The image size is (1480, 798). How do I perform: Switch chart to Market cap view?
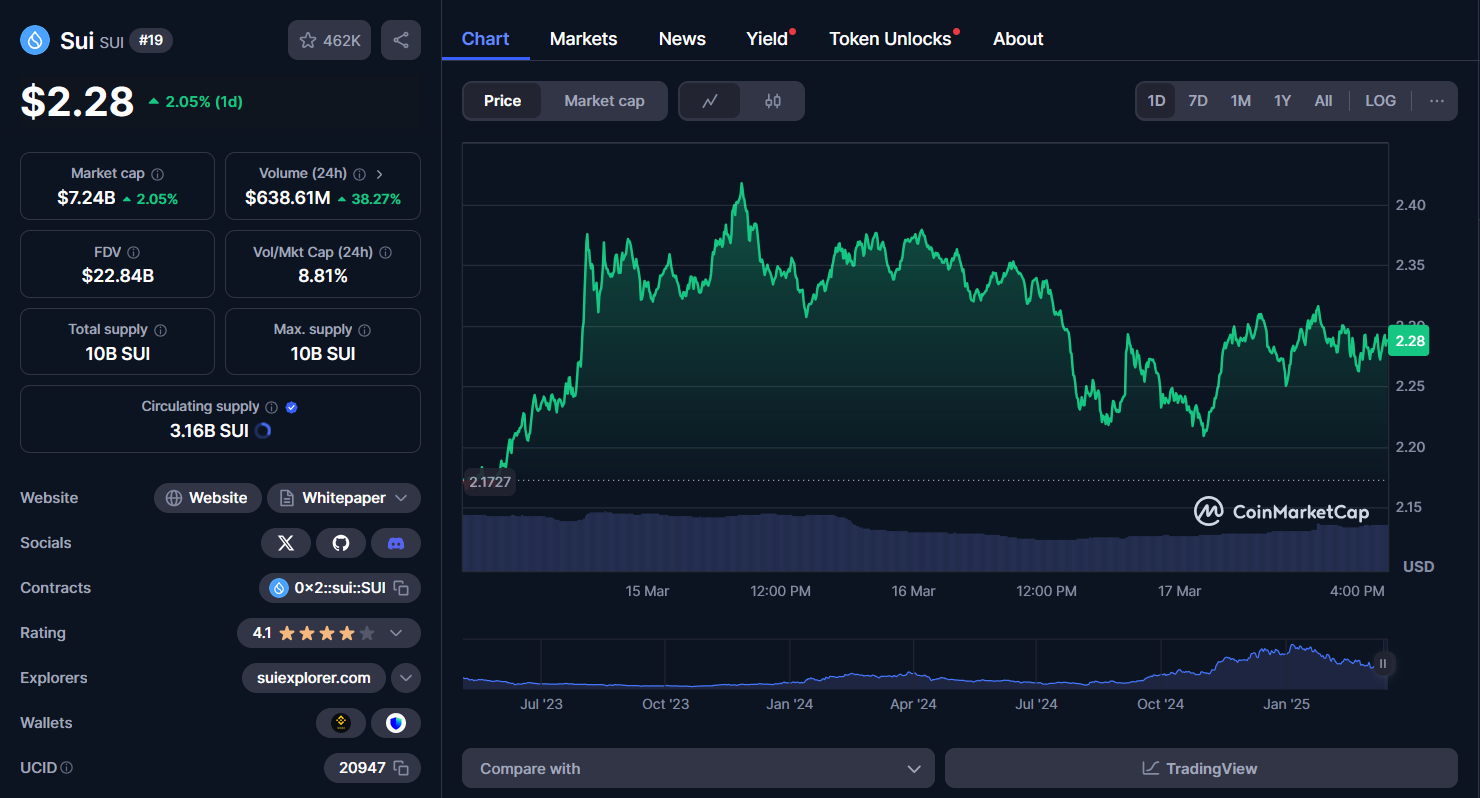604,101
